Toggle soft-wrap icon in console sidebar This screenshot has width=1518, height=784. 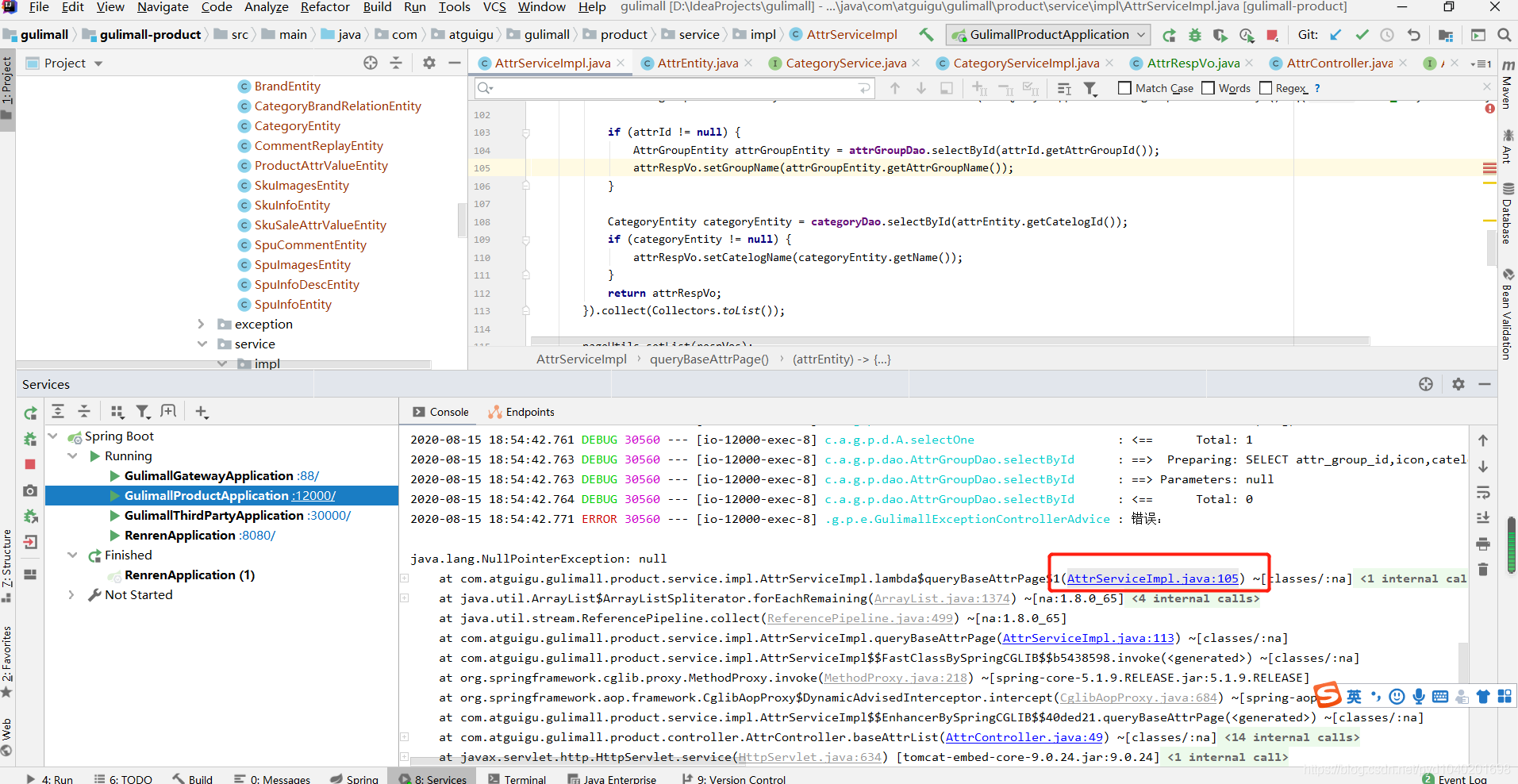click(1483, 492)
